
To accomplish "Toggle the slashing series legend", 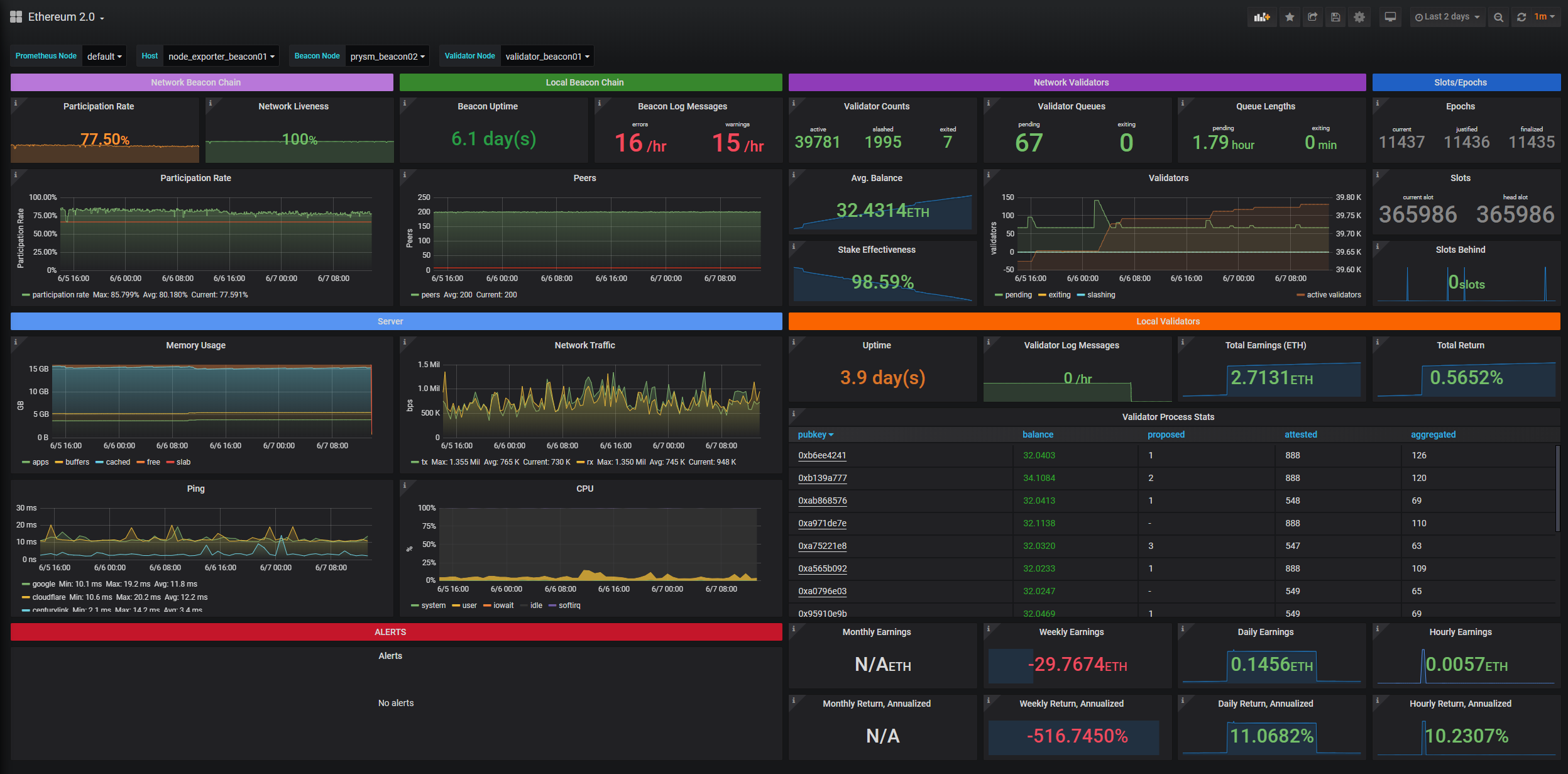I will pyautogui.click(x=1100, y=295).
